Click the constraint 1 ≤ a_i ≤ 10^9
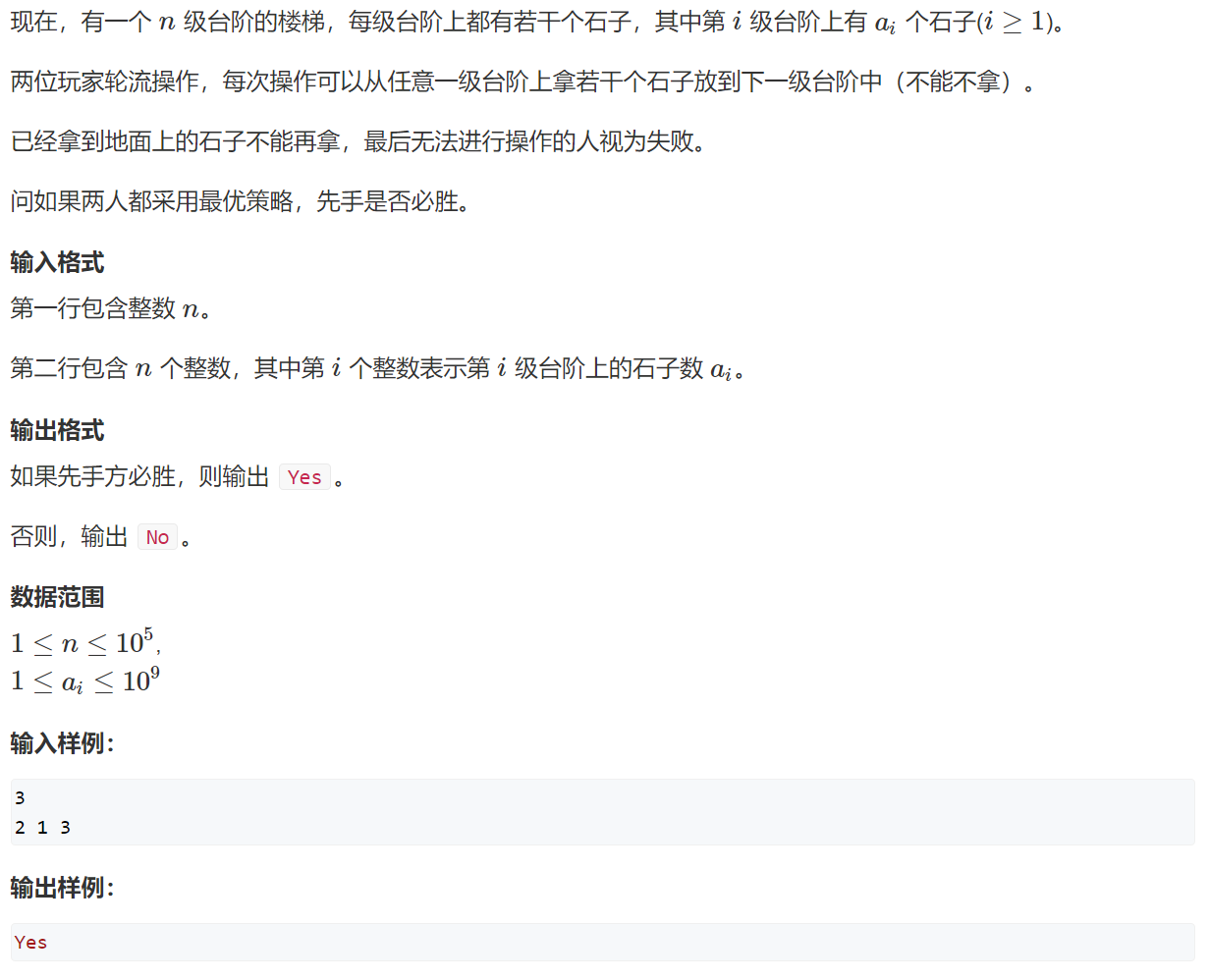This screenshot has width=1209, height=980. tap(85, 681)
